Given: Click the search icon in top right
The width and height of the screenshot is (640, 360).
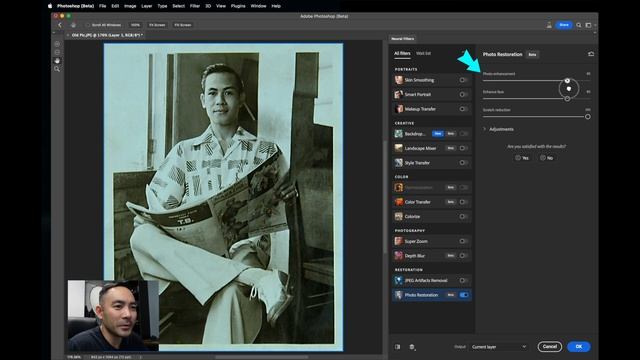Looking at the screenshot, I should point(578,25).
